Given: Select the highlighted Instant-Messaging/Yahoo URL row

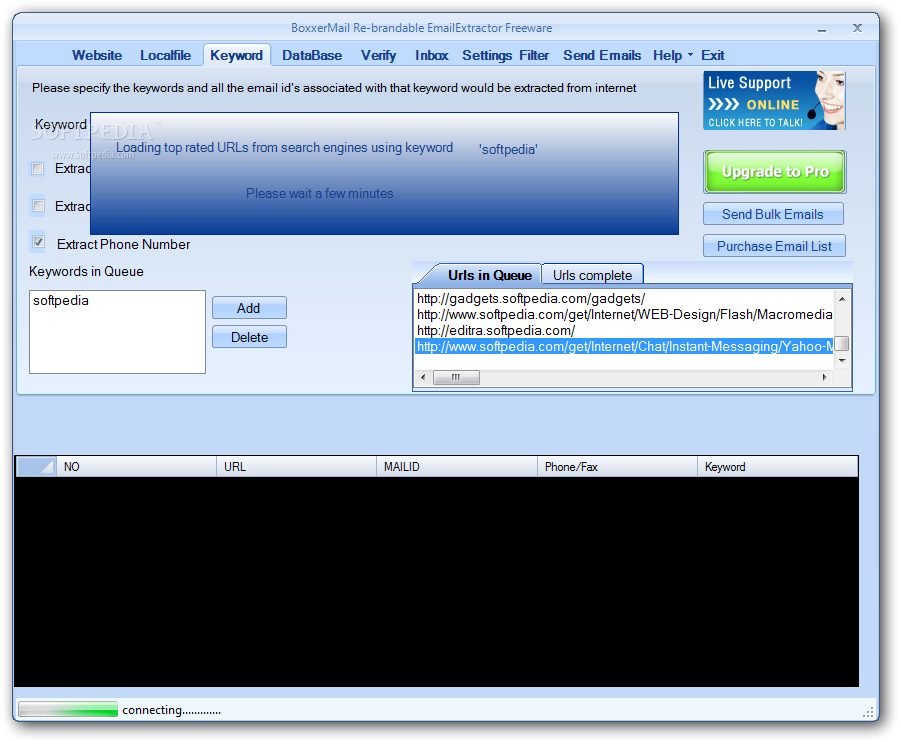Looking at the screenshot, I should click(x=624, y=347).
